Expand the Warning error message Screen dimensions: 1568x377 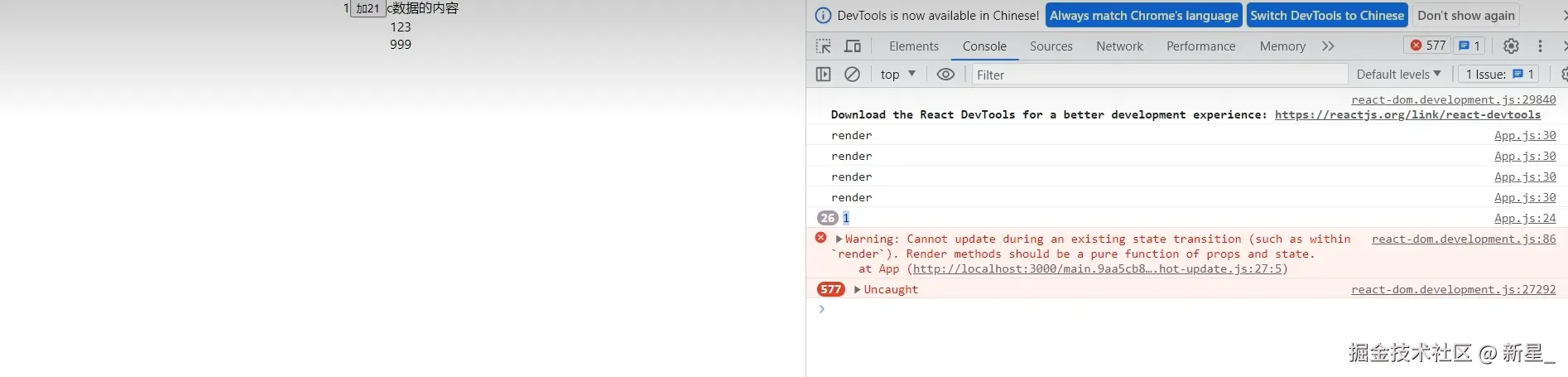[839, 239]
